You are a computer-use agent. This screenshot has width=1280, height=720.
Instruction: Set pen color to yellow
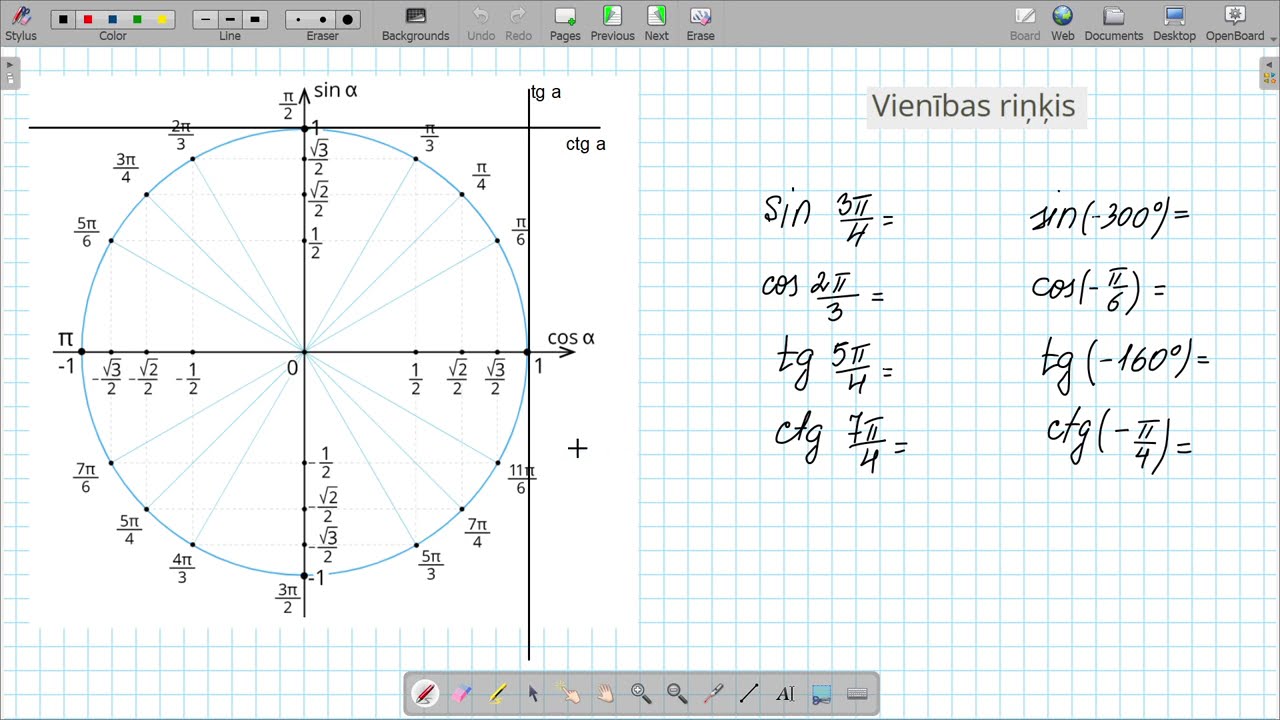pos(161,19)
